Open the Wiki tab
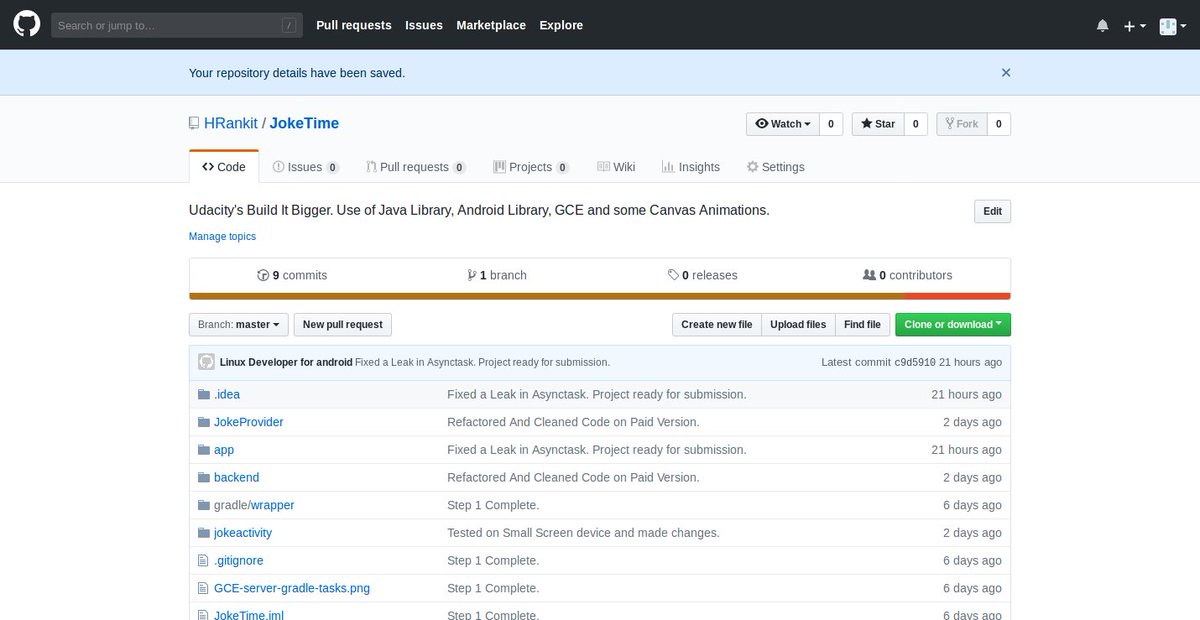 coord(616,167)
